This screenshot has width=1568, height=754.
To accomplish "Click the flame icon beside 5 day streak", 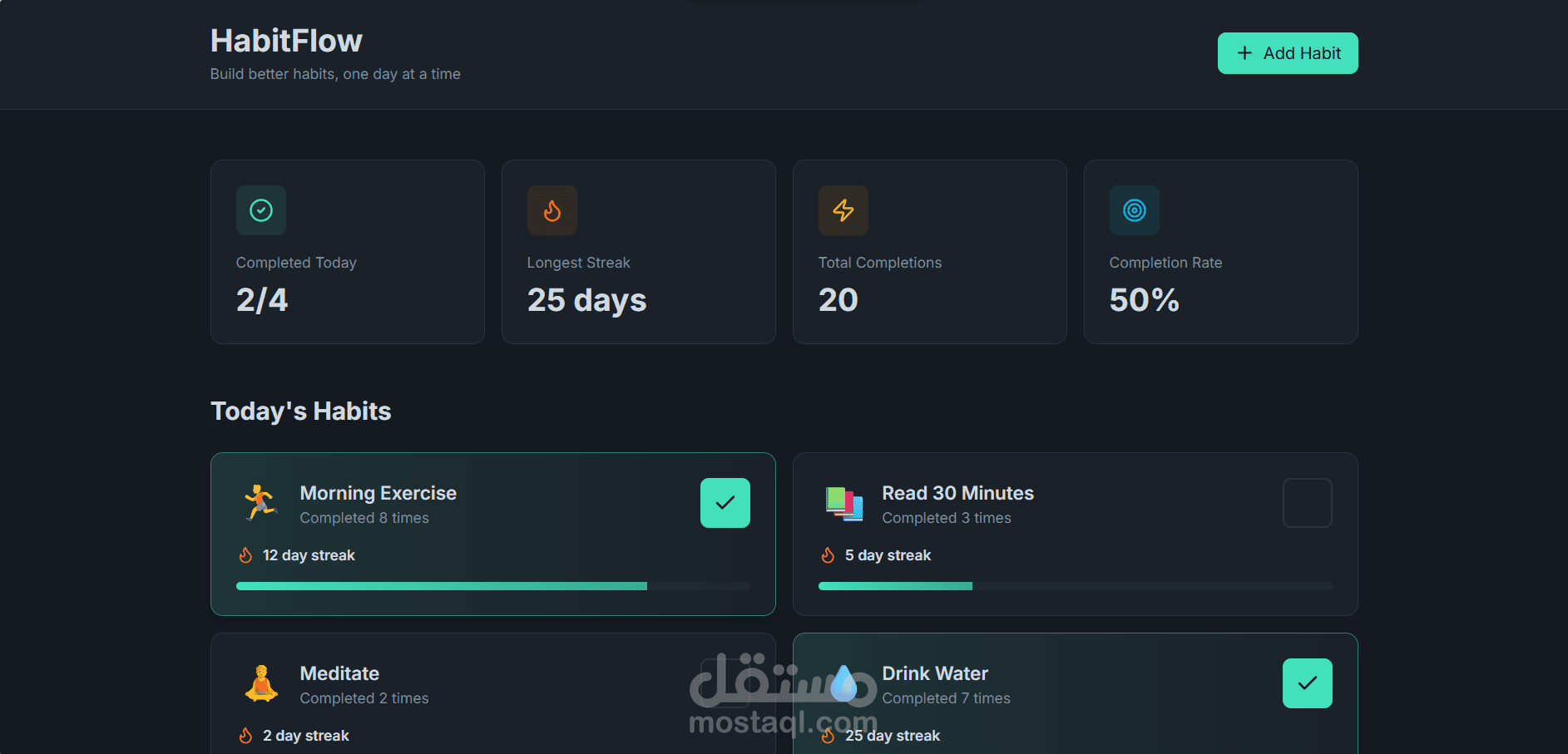I will (828, 554).
